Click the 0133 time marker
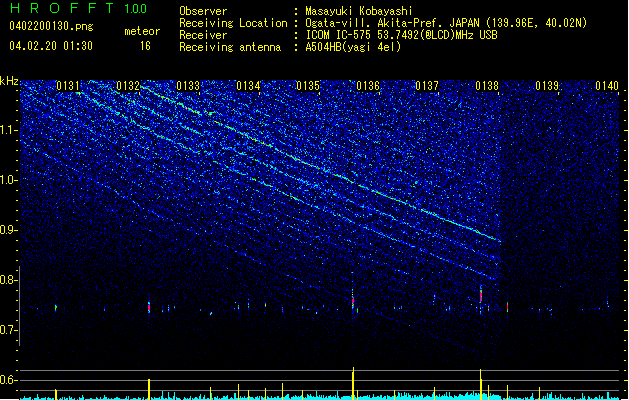The image size is (629, 400). tap(188, 86)
